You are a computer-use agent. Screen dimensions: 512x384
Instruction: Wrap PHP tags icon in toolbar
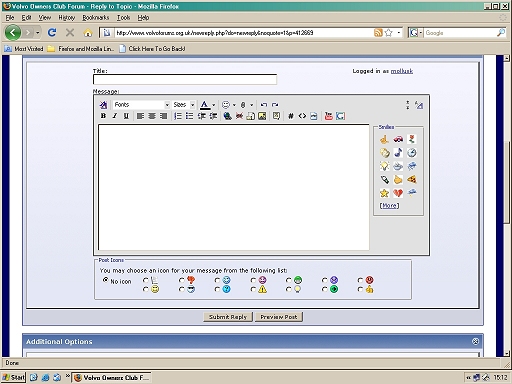pos(313,116)
